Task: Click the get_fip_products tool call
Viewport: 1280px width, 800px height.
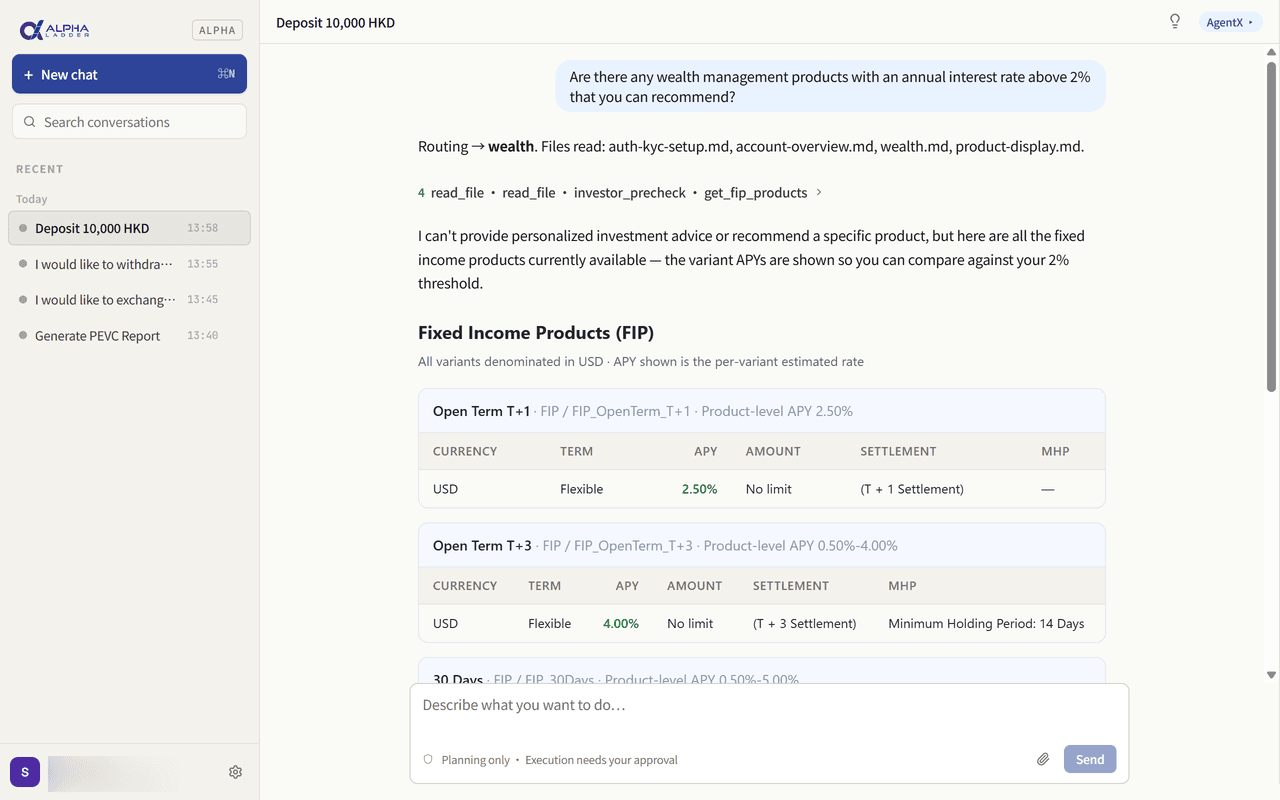Action: pos(755,192)
